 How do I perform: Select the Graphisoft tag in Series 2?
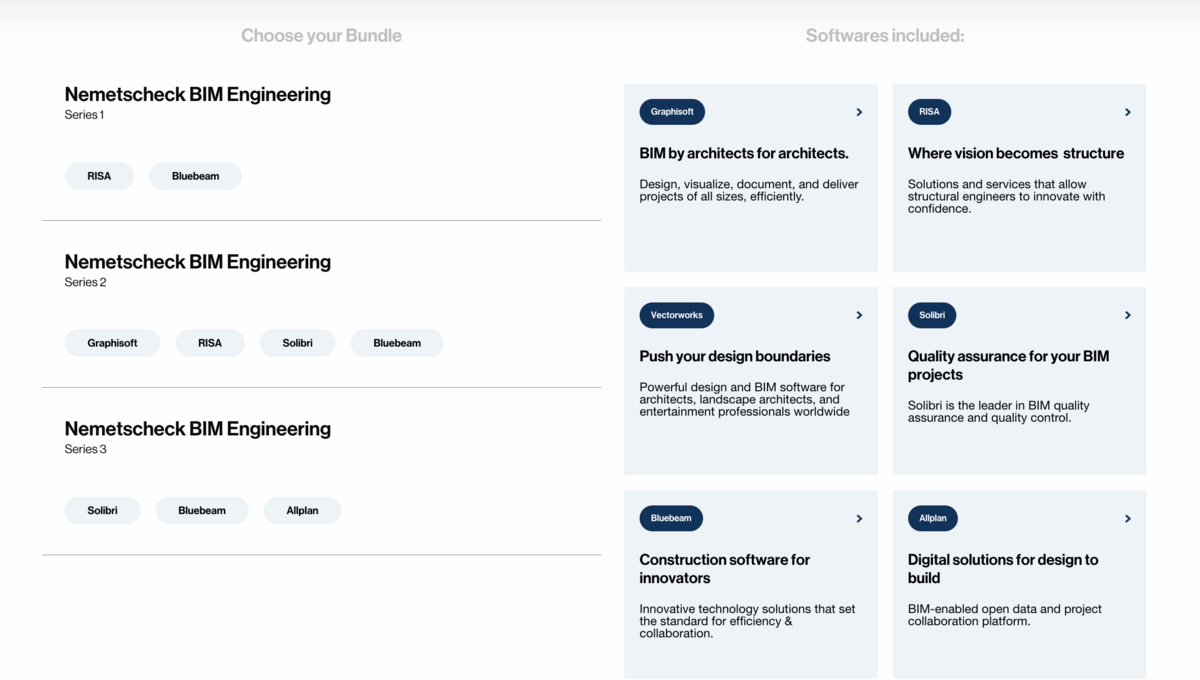(112, 343)
